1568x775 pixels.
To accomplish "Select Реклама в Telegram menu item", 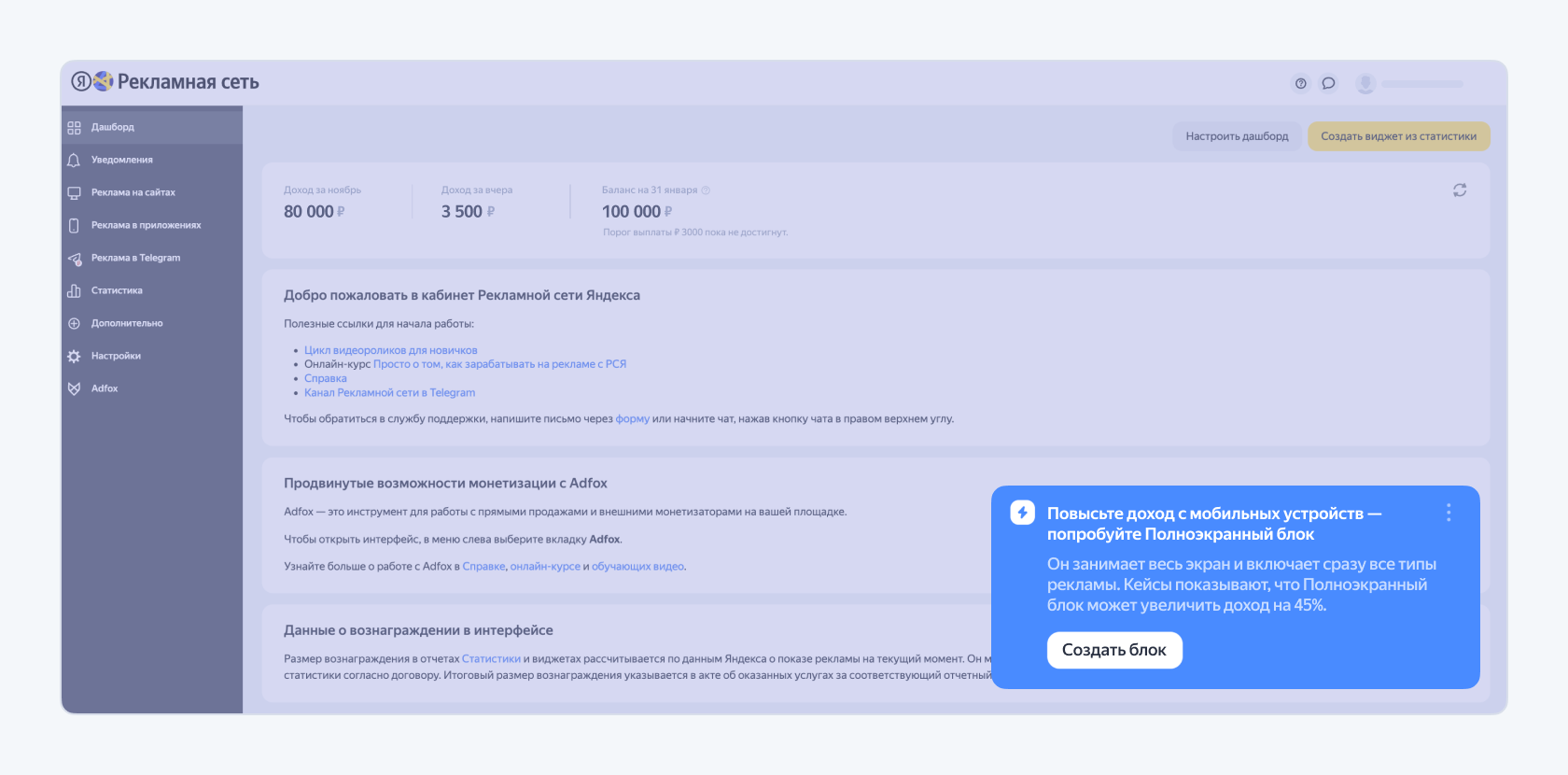I will tap(152, 258).
